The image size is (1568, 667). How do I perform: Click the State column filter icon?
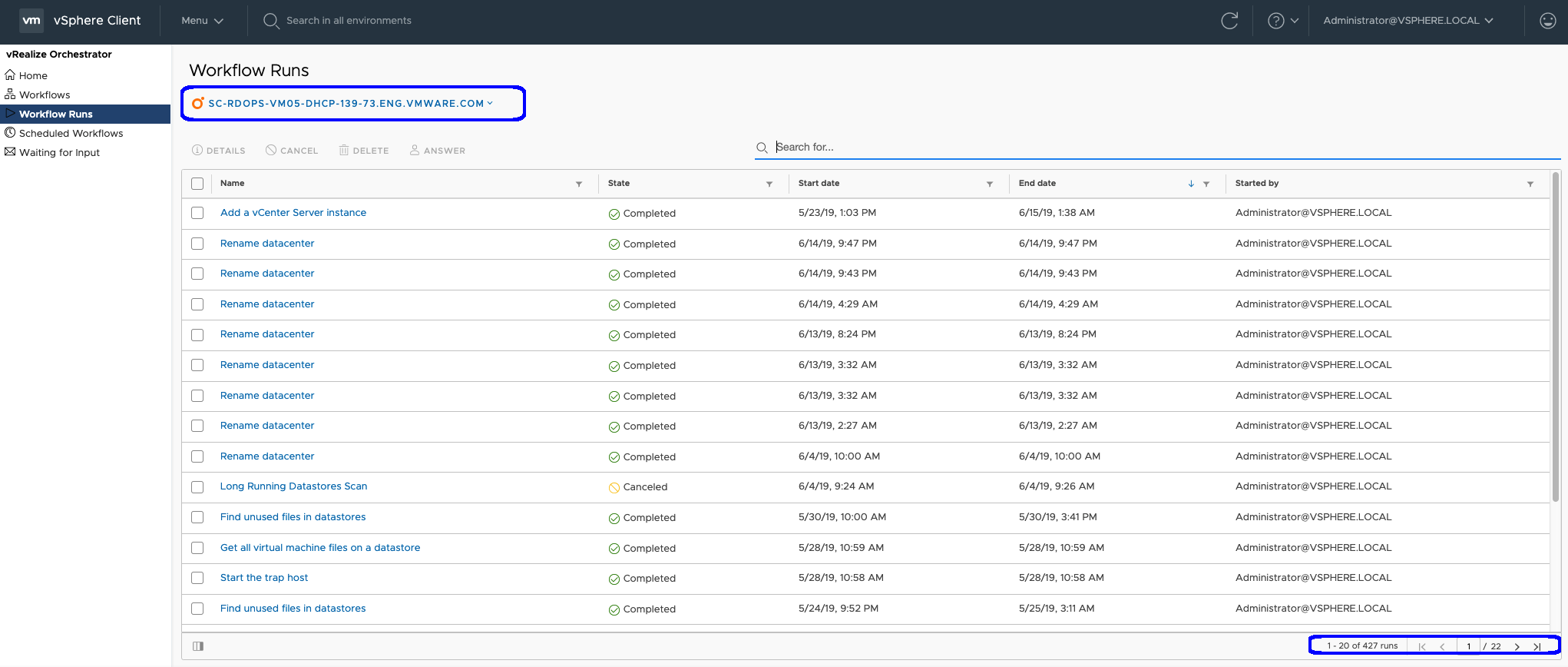click(x=769, y=184)
